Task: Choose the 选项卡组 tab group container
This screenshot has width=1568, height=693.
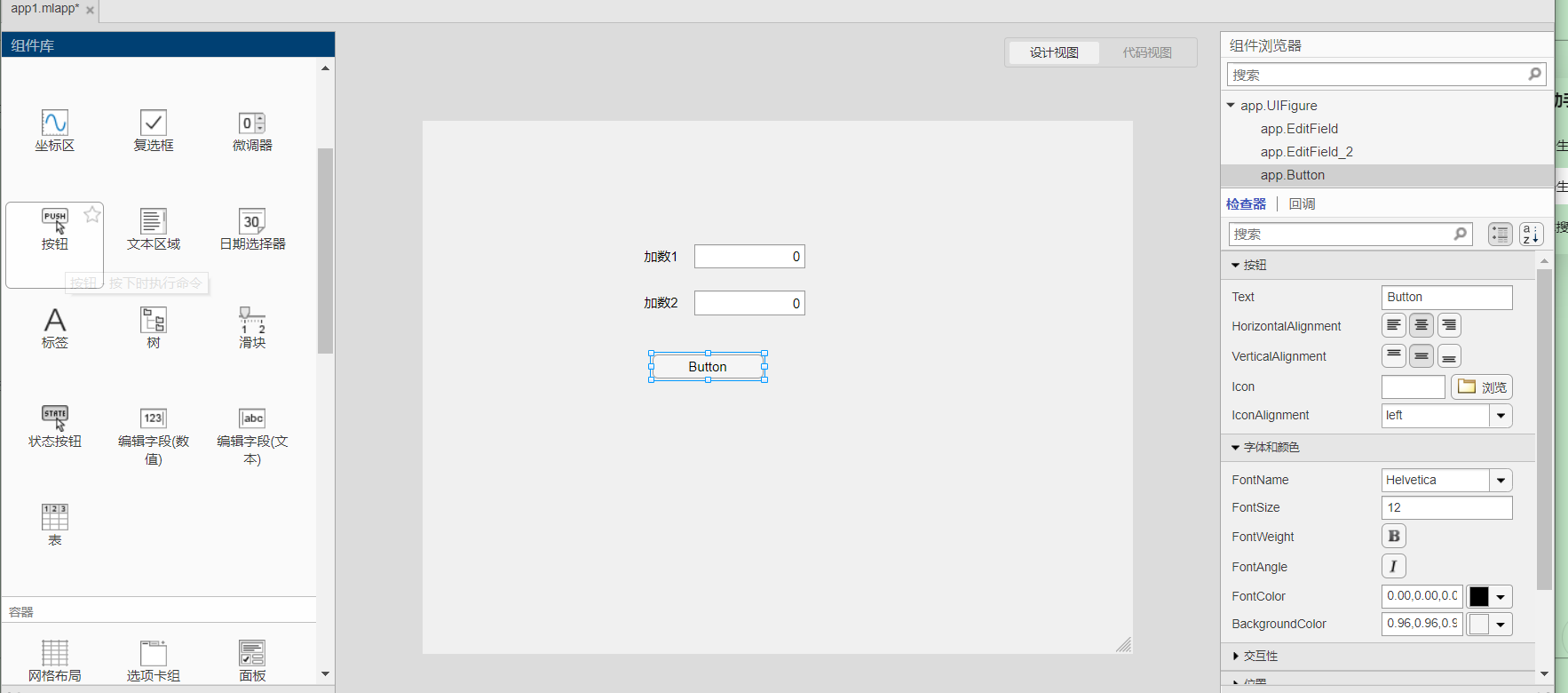Action: [154, 661]
